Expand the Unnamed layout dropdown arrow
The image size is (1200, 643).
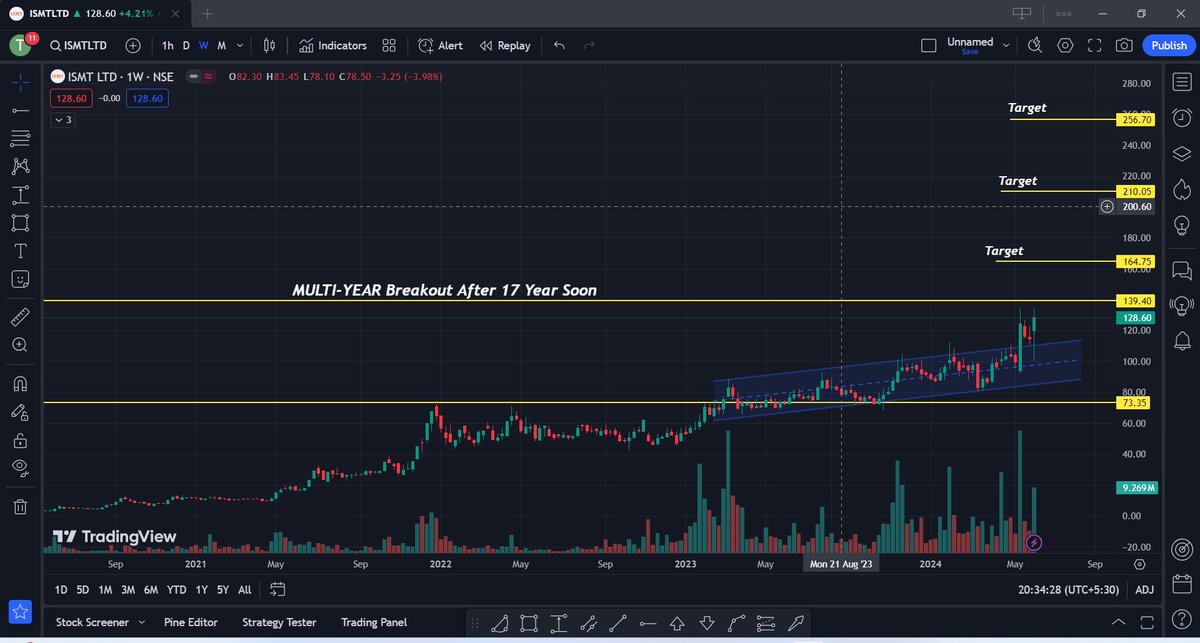point(1006,45)
